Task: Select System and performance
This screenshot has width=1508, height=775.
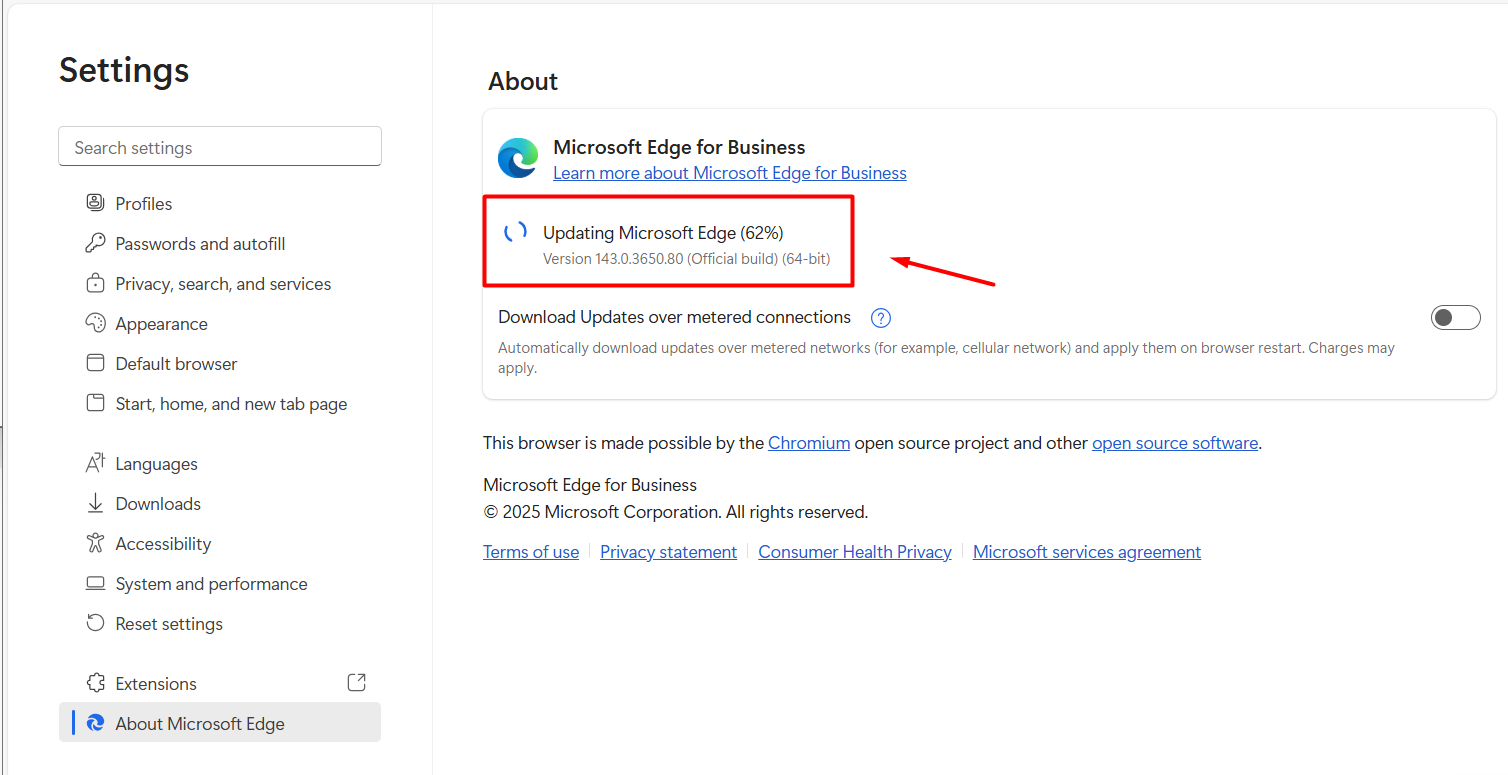Action: click(x=211, y=584)
